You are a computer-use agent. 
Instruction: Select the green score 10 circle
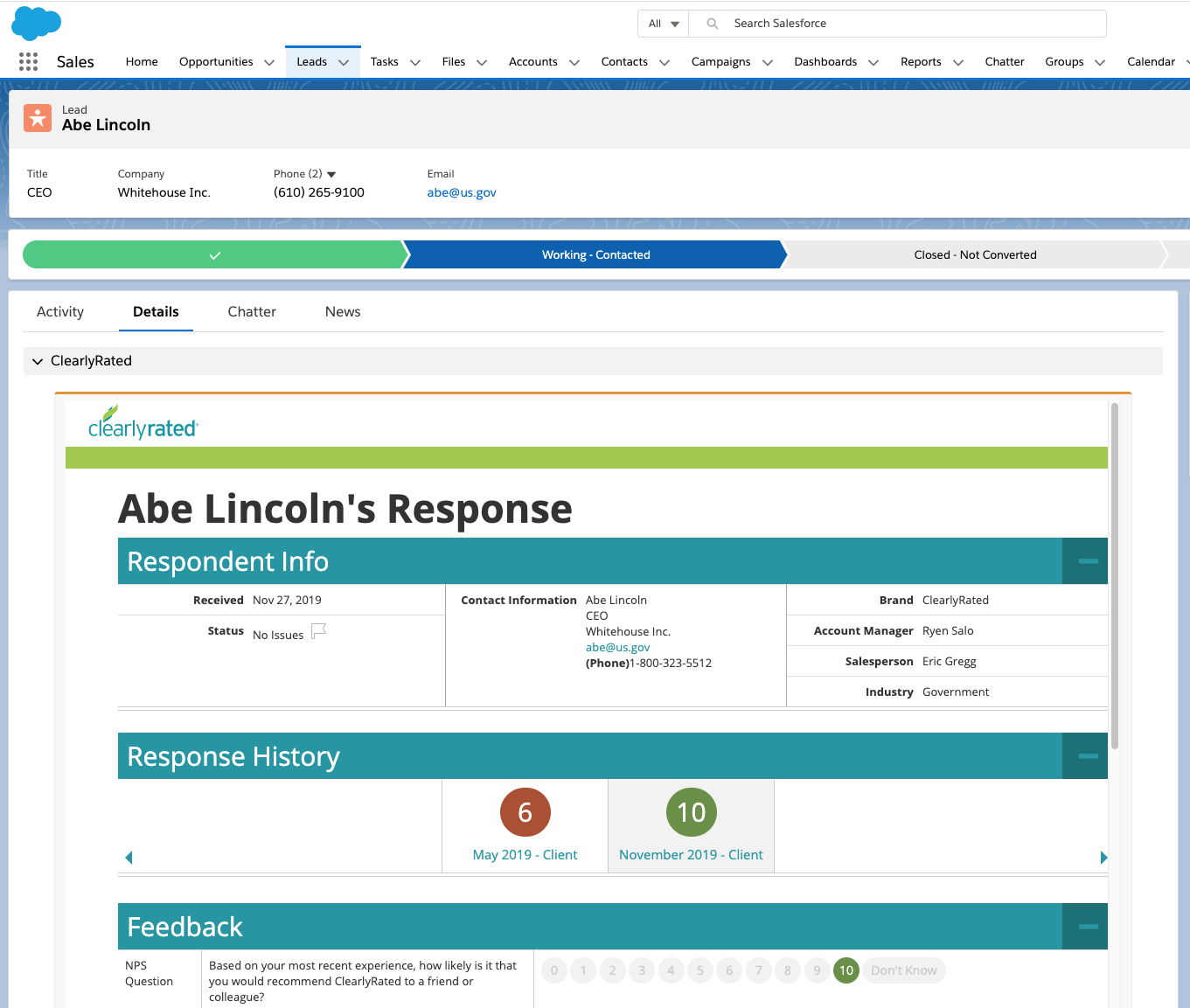pos(692,812)
